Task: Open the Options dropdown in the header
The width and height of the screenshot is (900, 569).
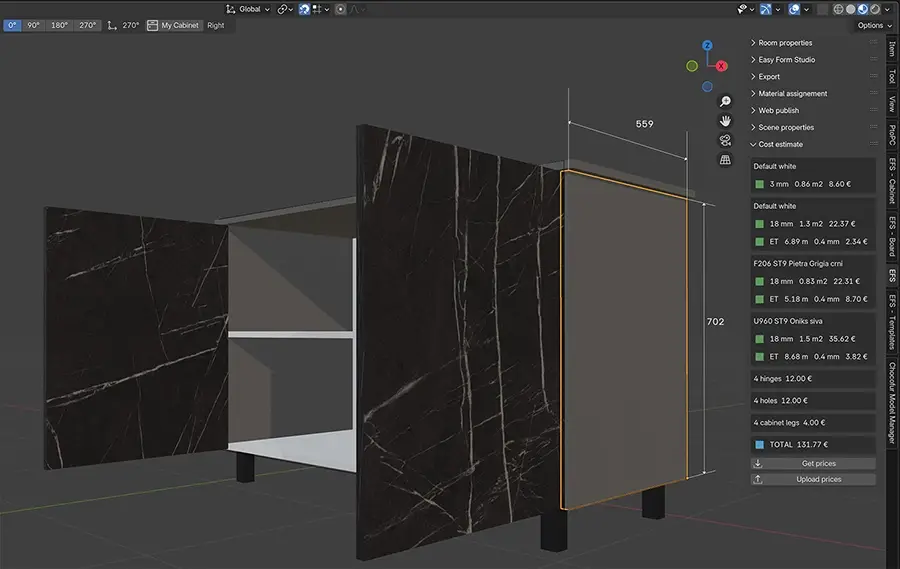Action: [873, 25]
